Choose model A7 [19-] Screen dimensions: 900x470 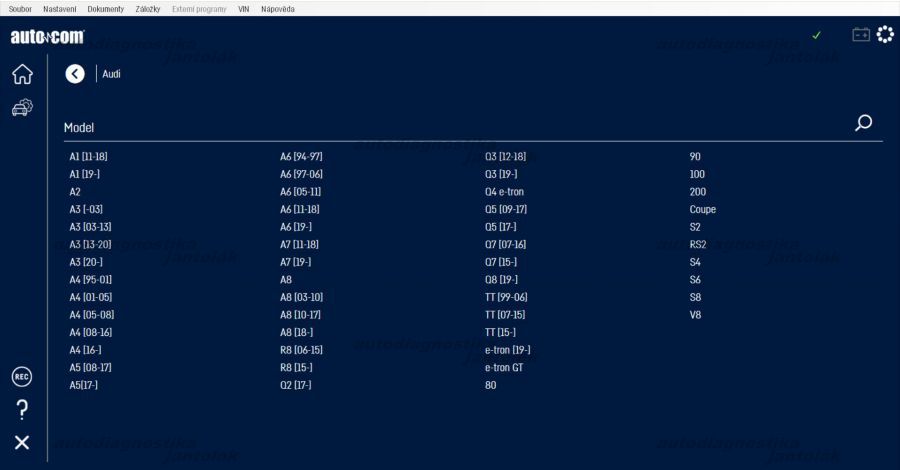pyautogui.click(x=296, y=262)
